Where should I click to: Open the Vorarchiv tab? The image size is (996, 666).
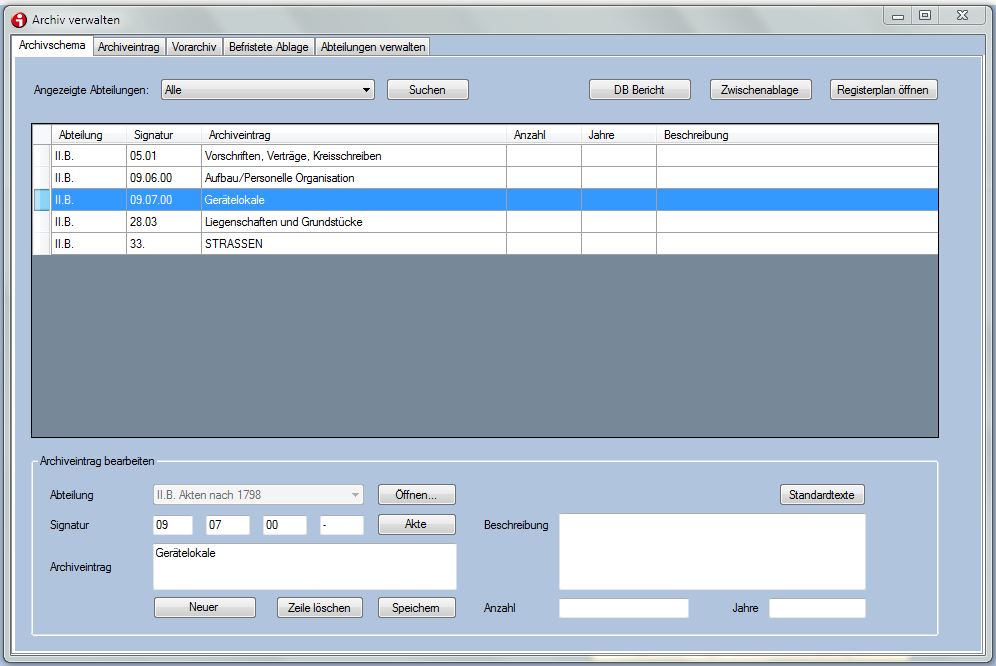click(194, 47)
